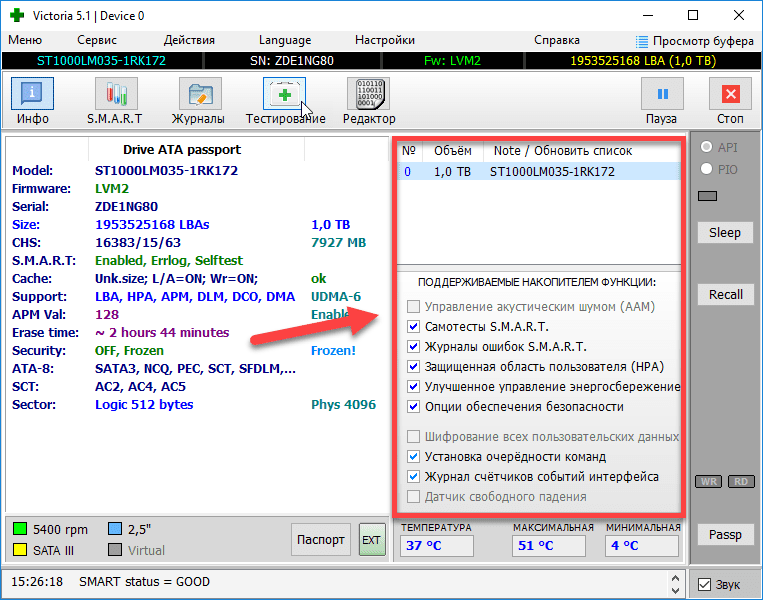Click the Пауза pause icon

(x=662, y=93)
